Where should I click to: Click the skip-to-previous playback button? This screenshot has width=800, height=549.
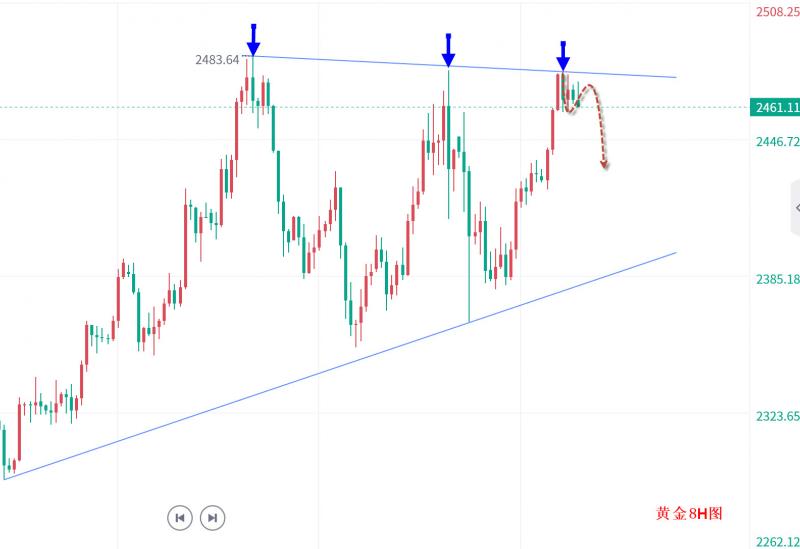[179, 517]
